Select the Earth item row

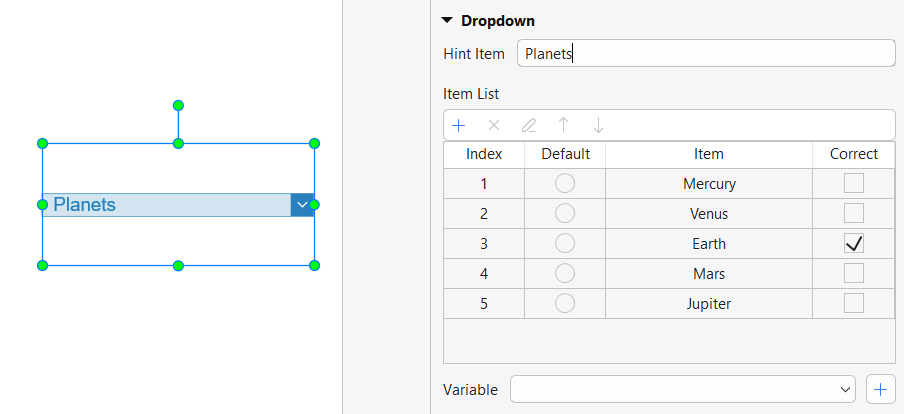(x=708, y=243)
